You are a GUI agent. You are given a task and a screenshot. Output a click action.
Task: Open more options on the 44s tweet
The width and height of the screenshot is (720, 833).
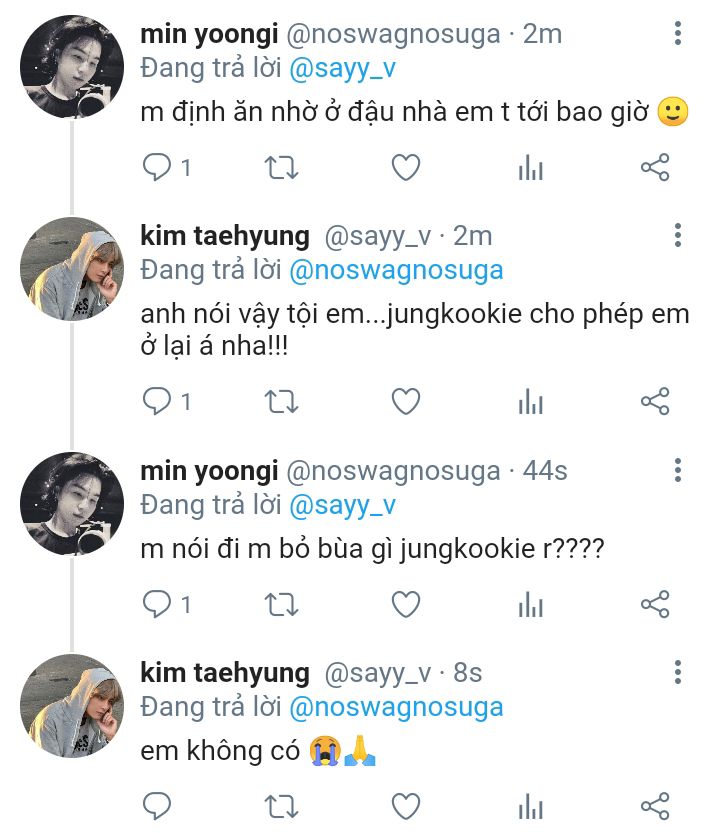pyautogui.click(x=678, y=471)
